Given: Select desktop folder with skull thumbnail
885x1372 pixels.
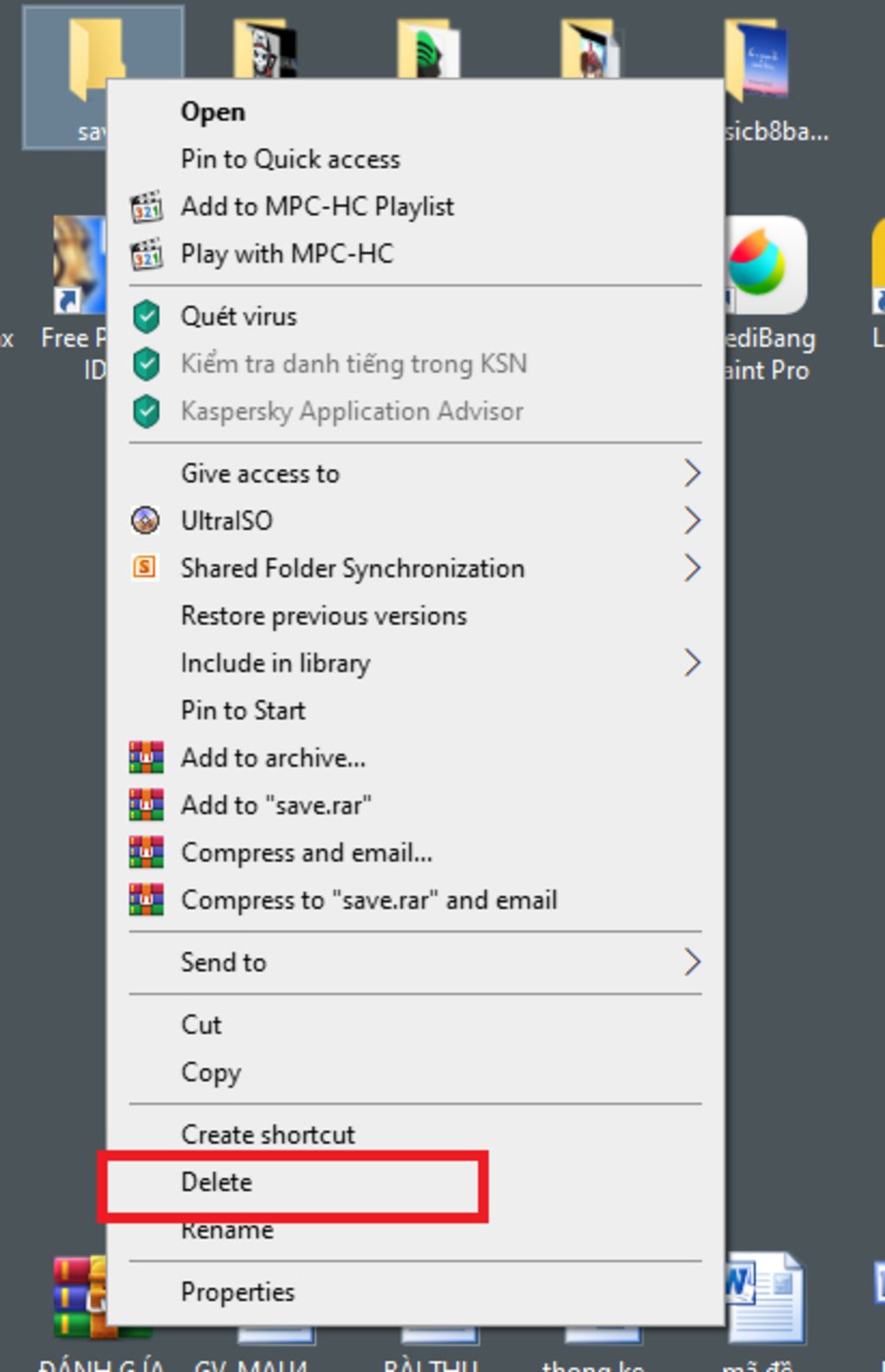Looking at the screenshot, I should (x=264, y=48).
